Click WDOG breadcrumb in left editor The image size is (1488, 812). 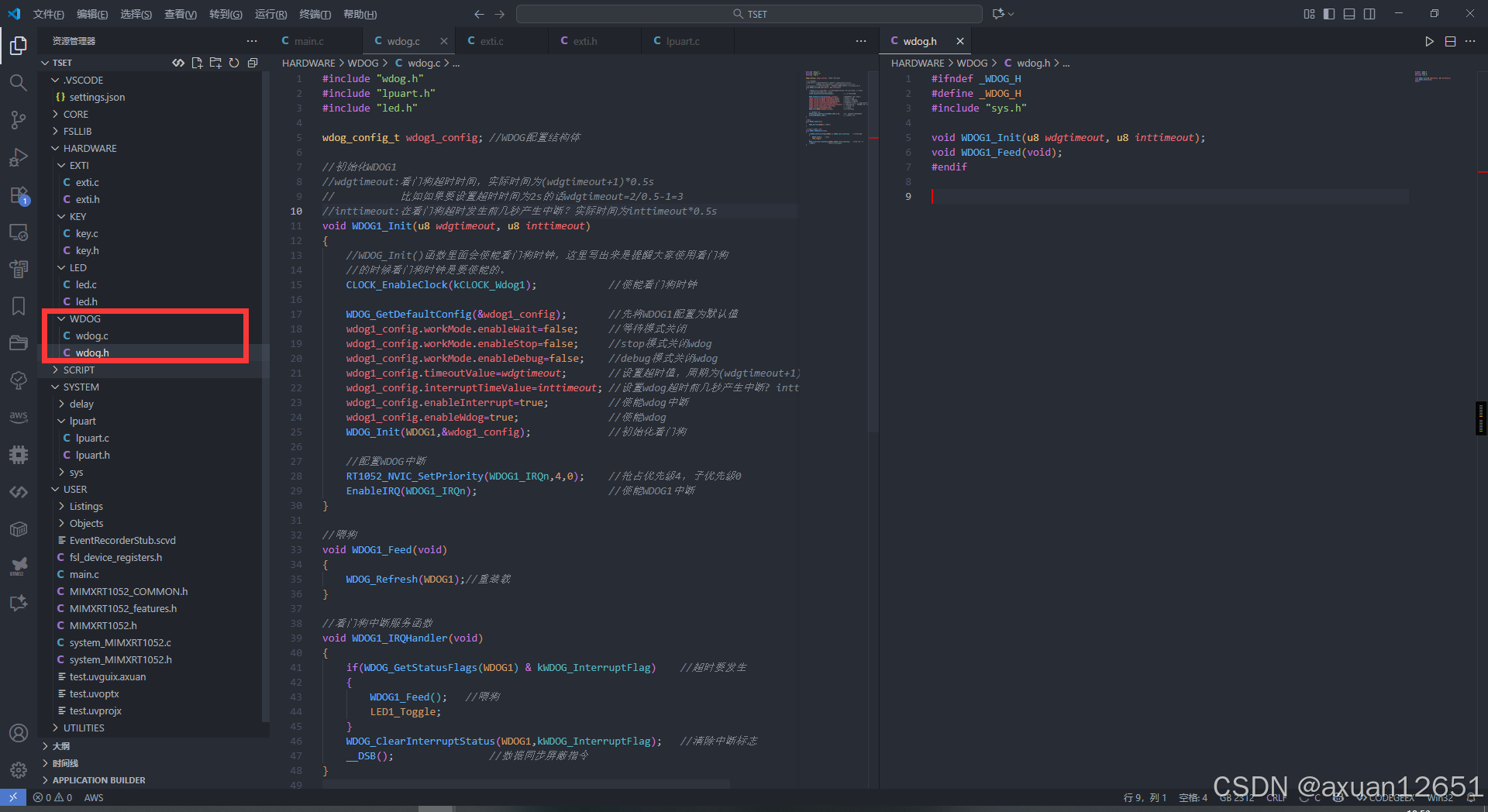pos(363,63)
